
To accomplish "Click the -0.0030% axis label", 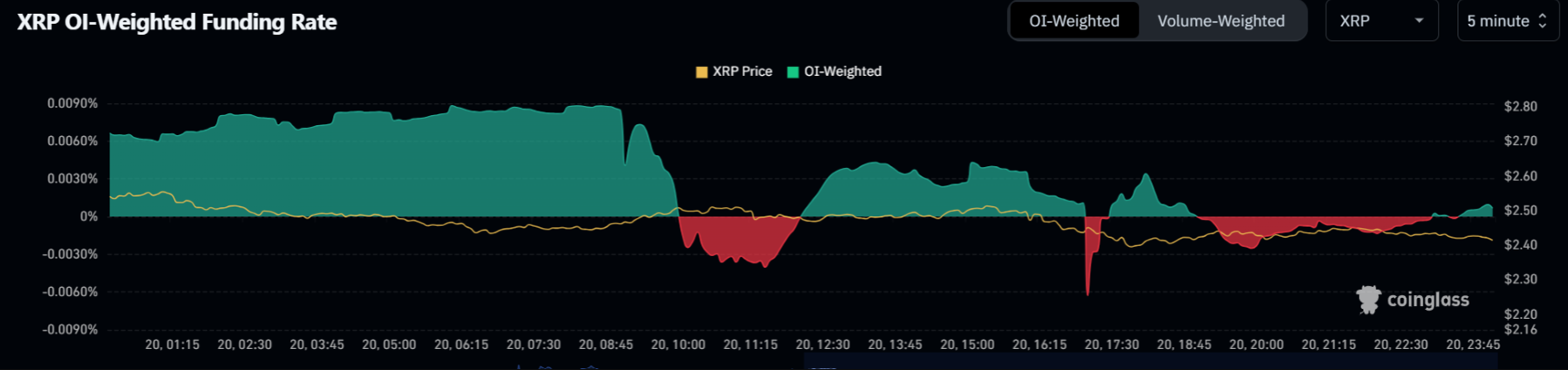I will (69, 254).
